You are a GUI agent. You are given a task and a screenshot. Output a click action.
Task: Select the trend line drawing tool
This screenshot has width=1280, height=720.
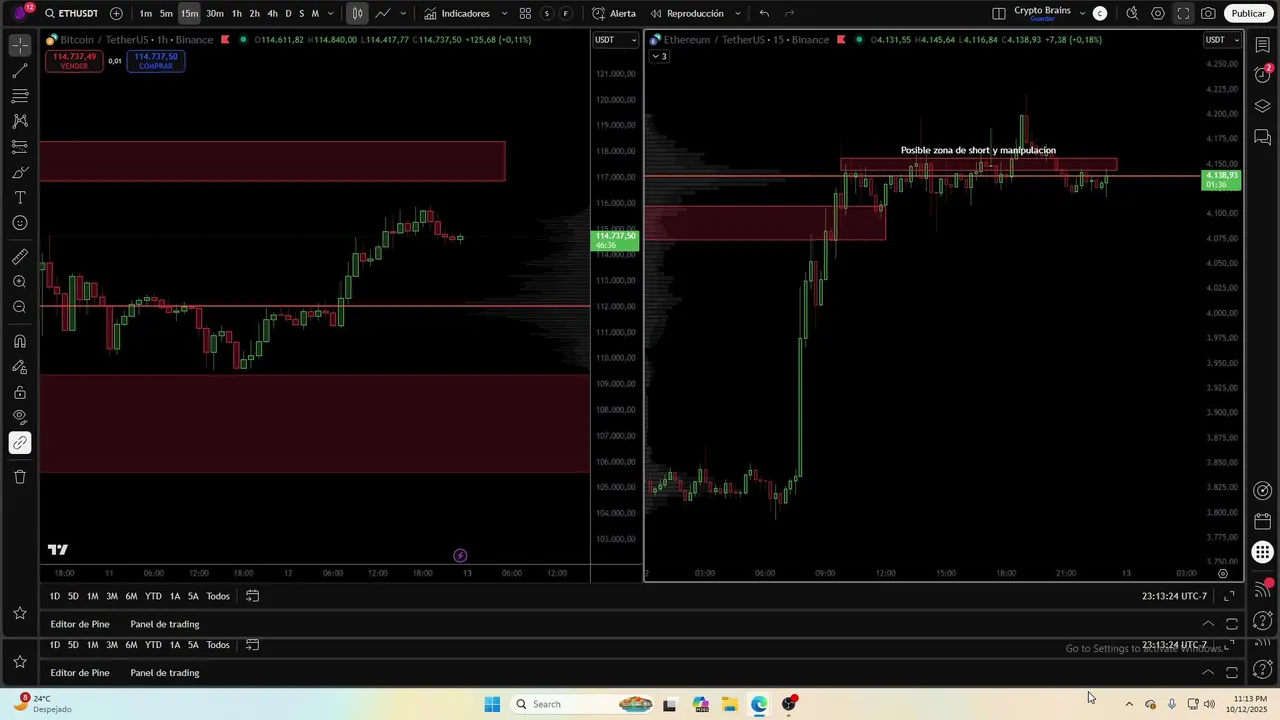point(20,71)
